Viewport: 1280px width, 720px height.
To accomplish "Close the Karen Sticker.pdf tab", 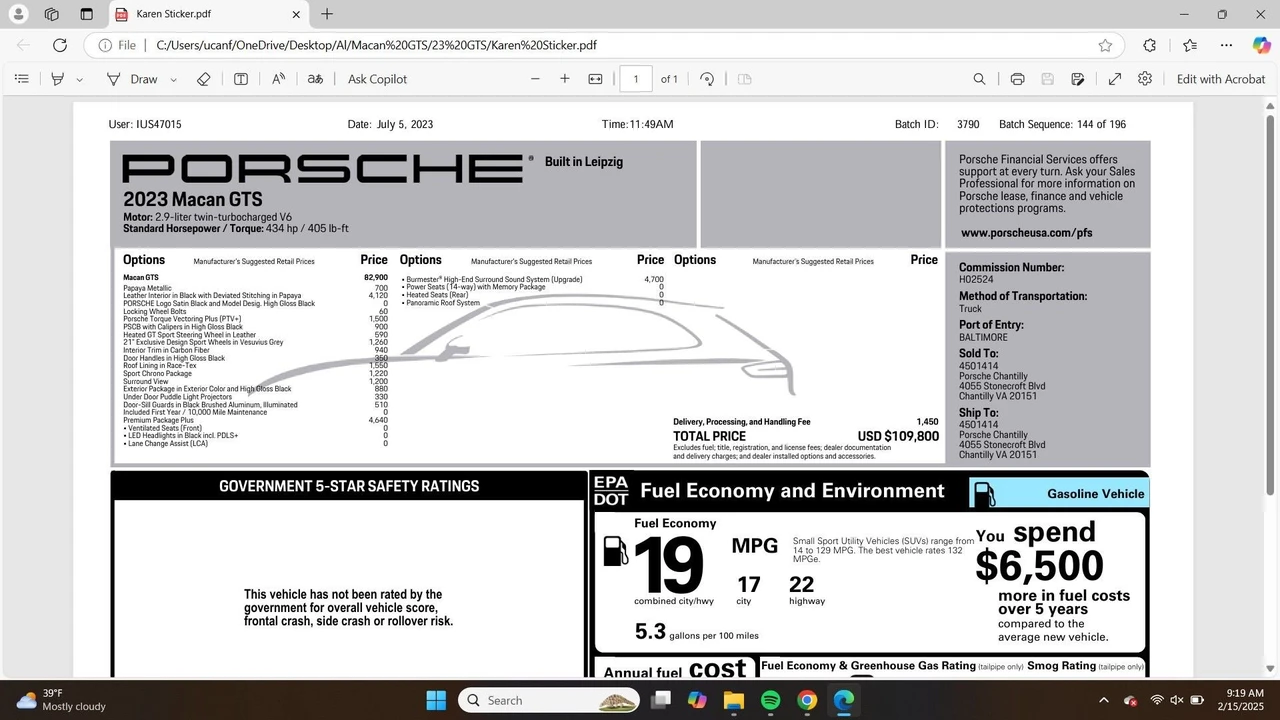I will [296, 14].
